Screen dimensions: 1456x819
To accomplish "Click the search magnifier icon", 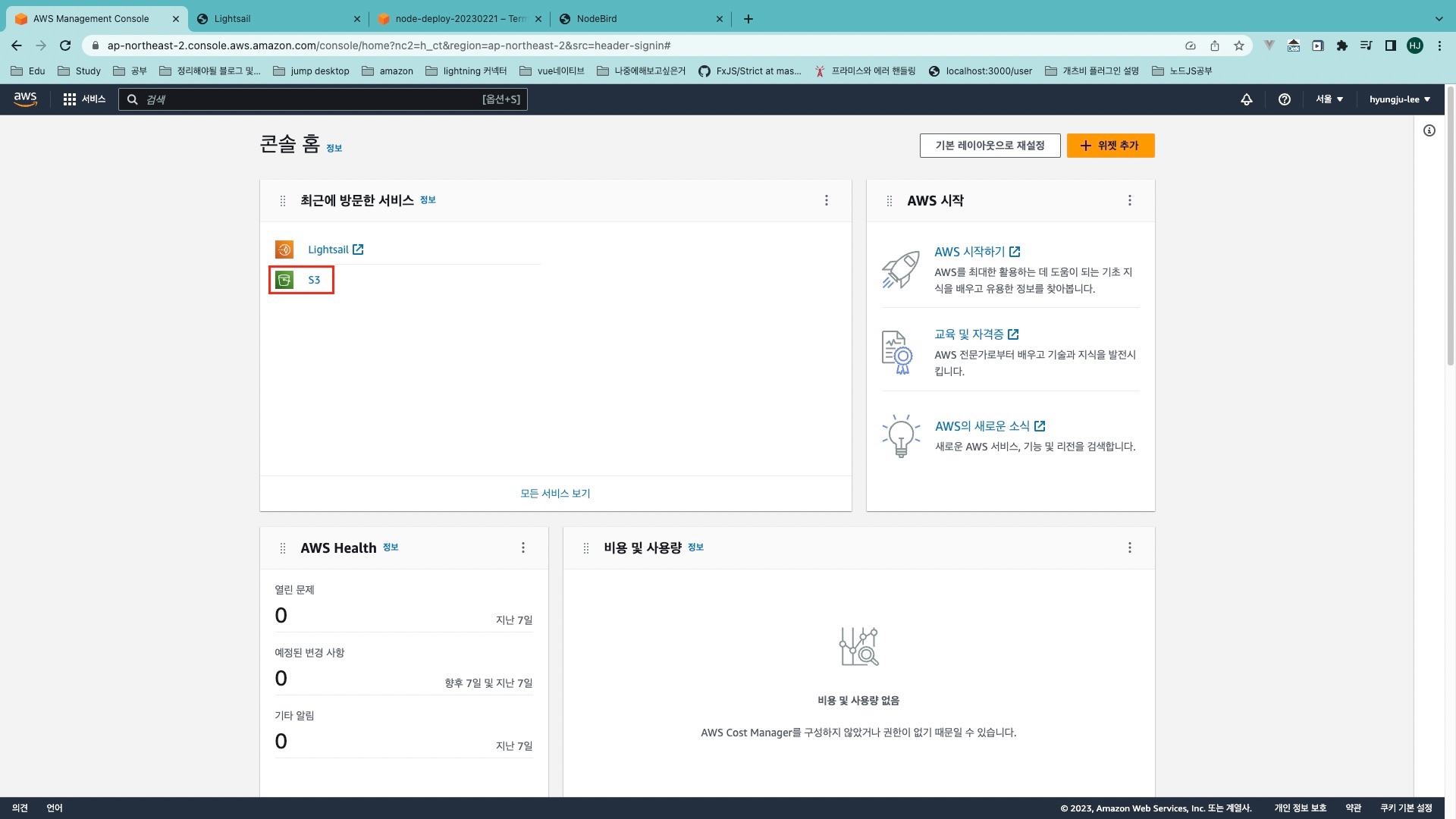I will (132, 99).
